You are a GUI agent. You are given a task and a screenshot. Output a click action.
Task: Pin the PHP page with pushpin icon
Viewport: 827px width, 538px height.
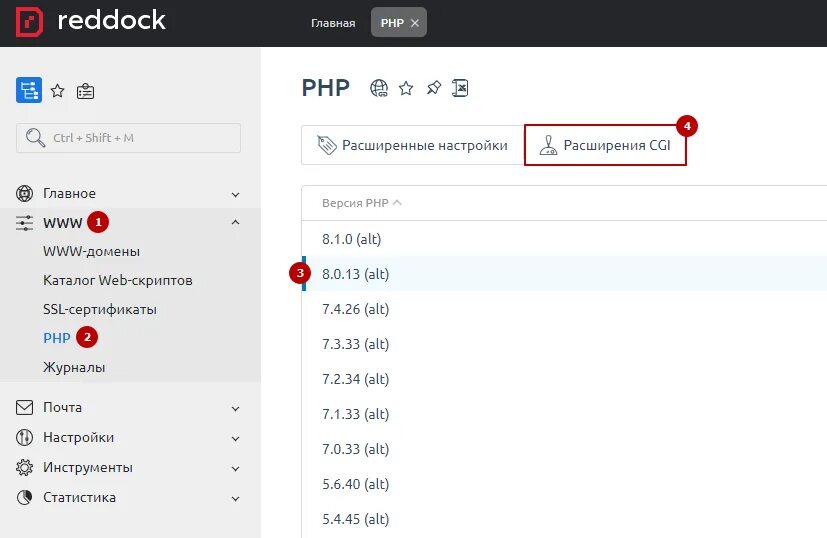(433, 88)
